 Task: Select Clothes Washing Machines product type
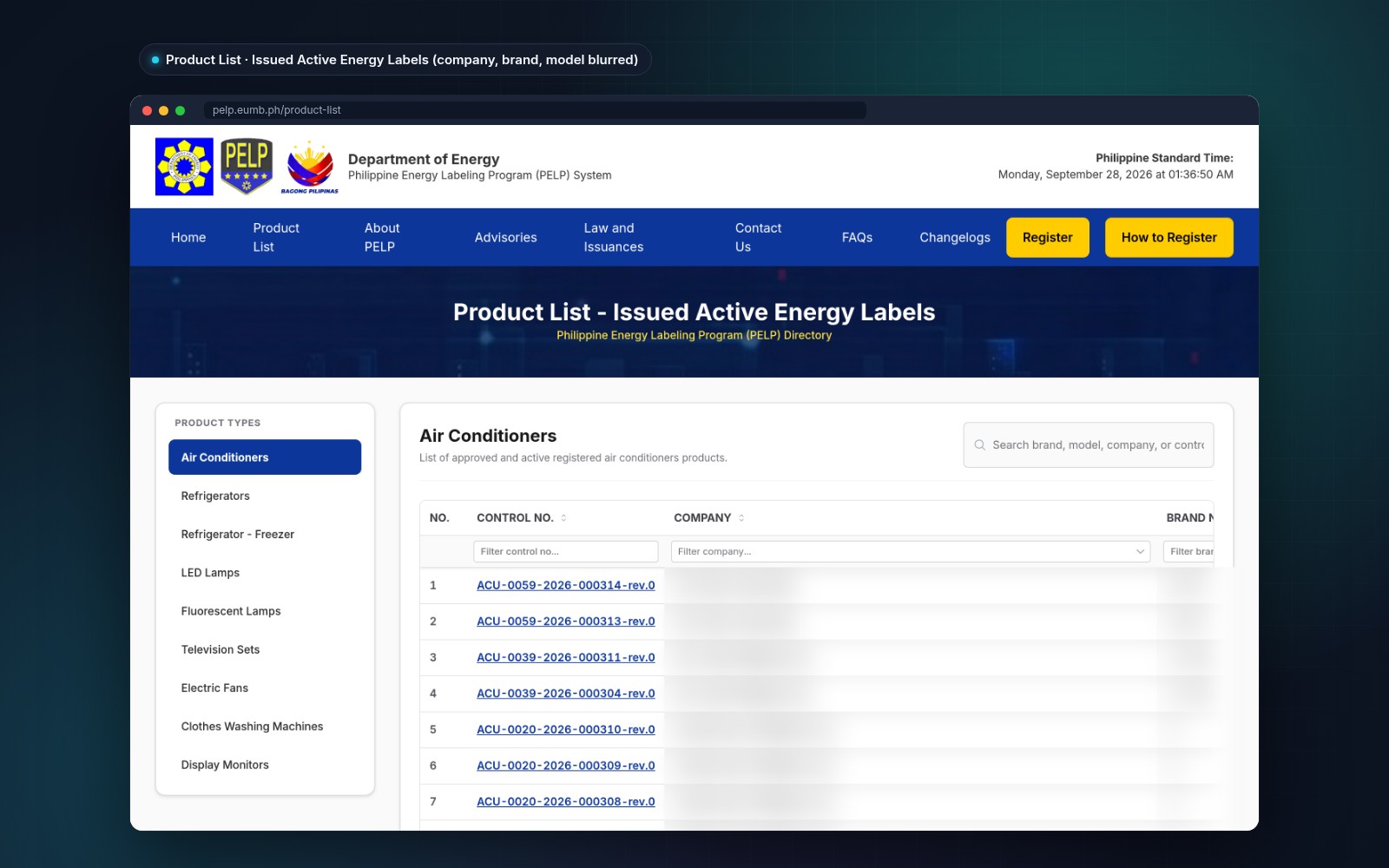265,727
